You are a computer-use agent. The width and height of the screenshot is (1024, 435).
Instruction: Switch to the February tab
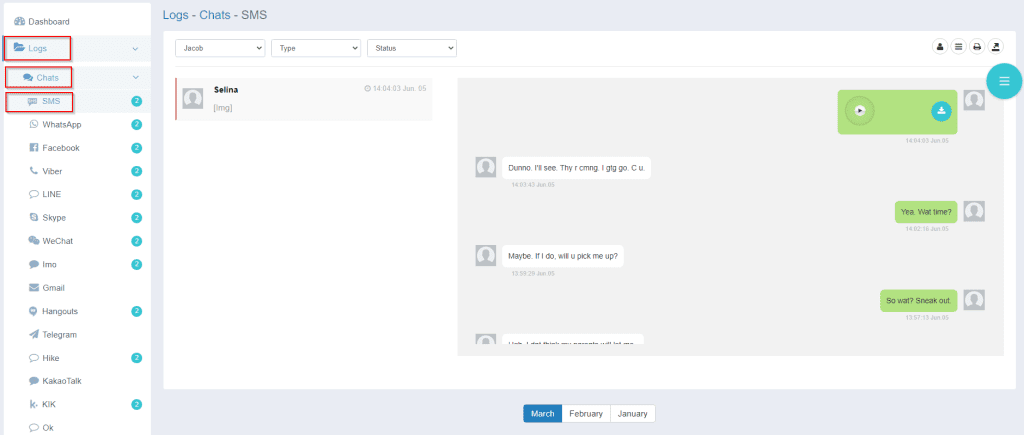pos(585,413)
